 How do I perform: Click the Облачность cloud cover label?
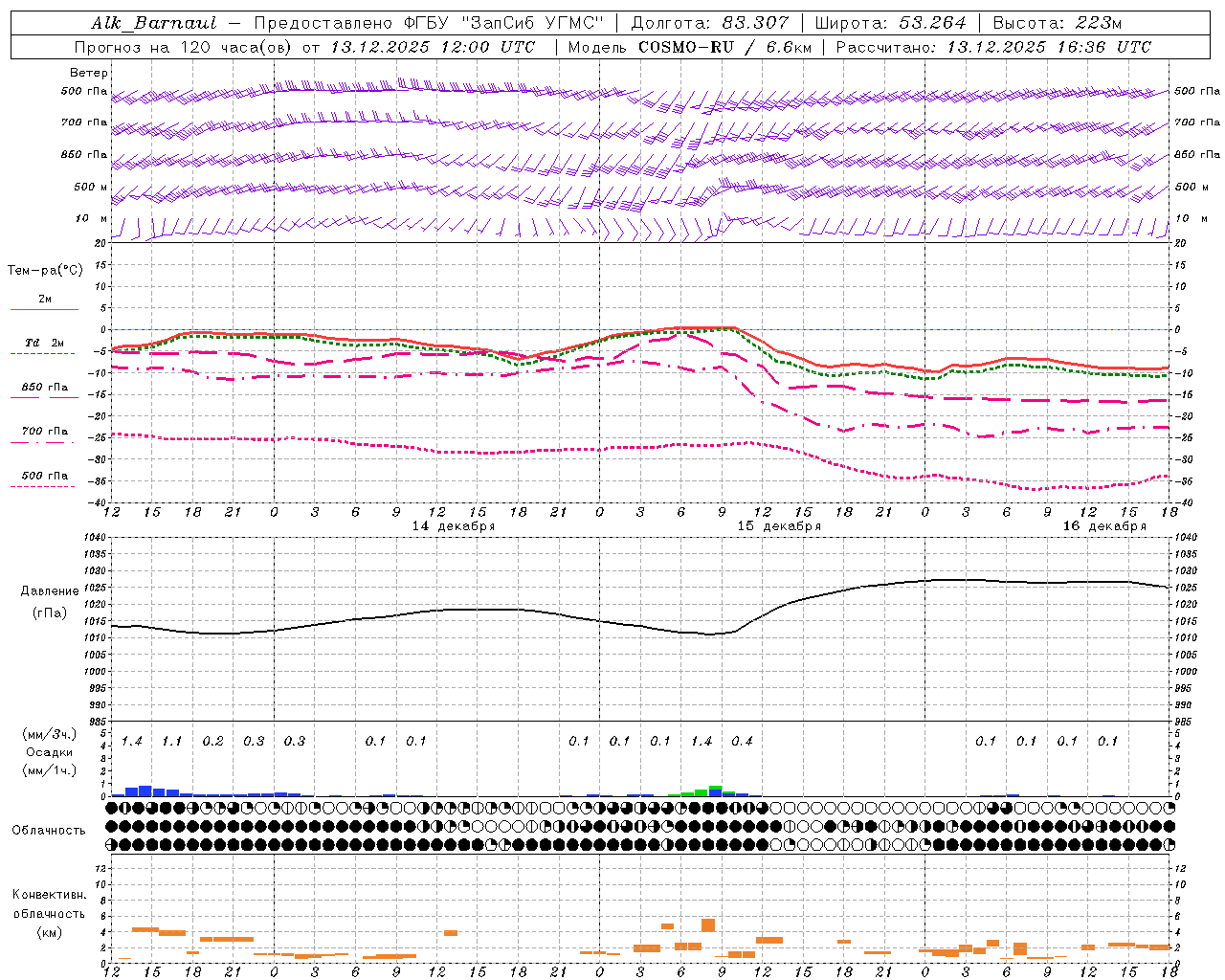tap(49, 831)
